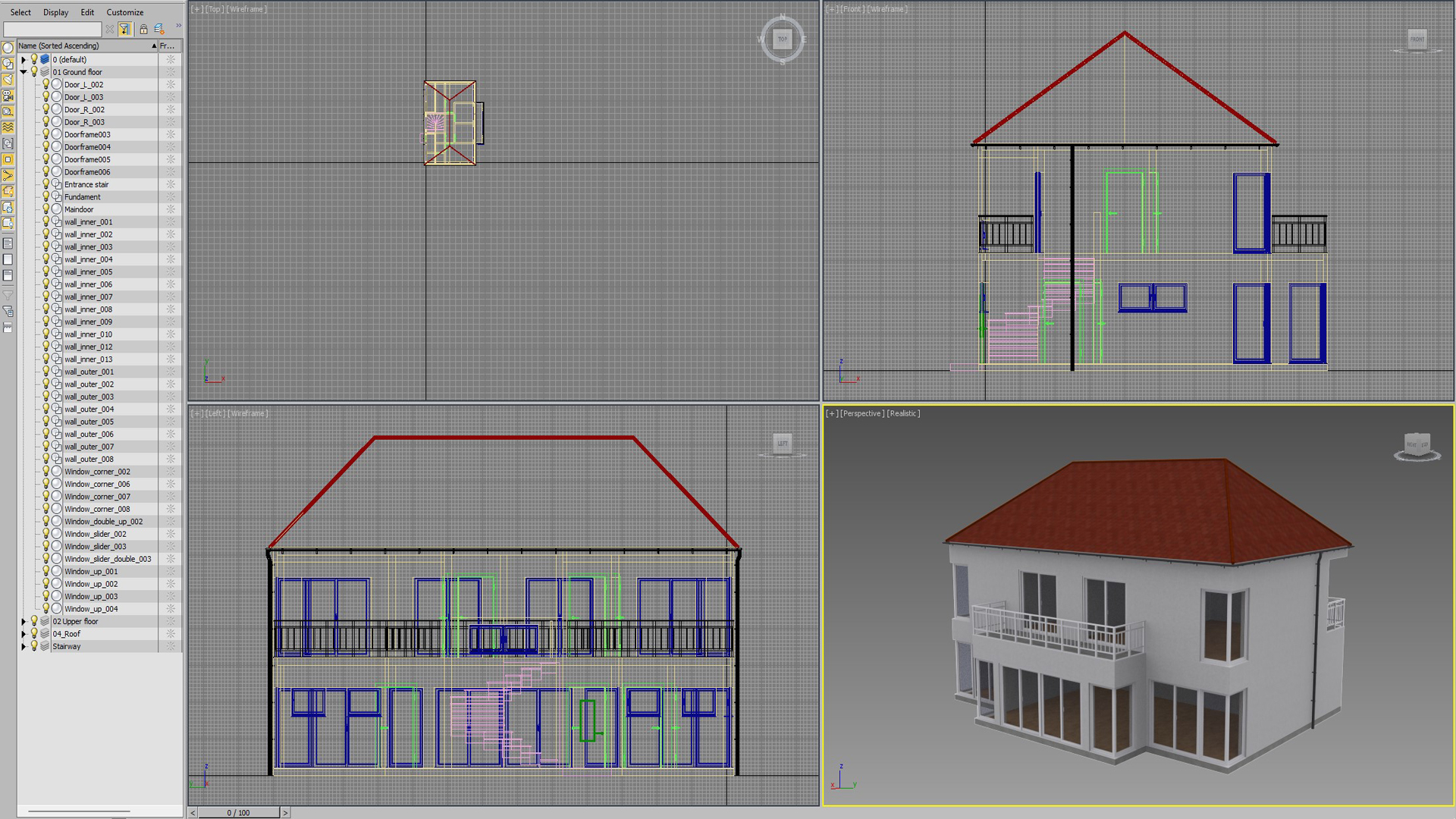
Task: Toggle Display Lights filter icon
Action: 8,80
